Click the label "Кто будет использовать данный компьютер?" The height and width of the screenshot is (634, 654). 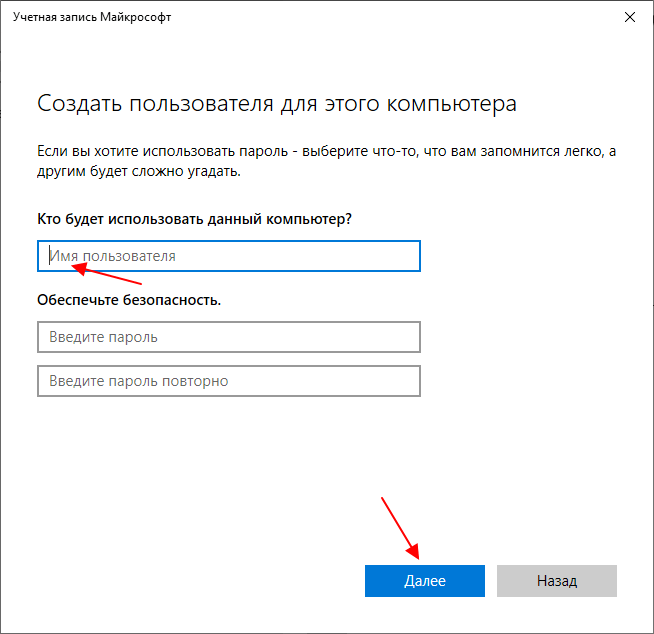click(194, 219)
